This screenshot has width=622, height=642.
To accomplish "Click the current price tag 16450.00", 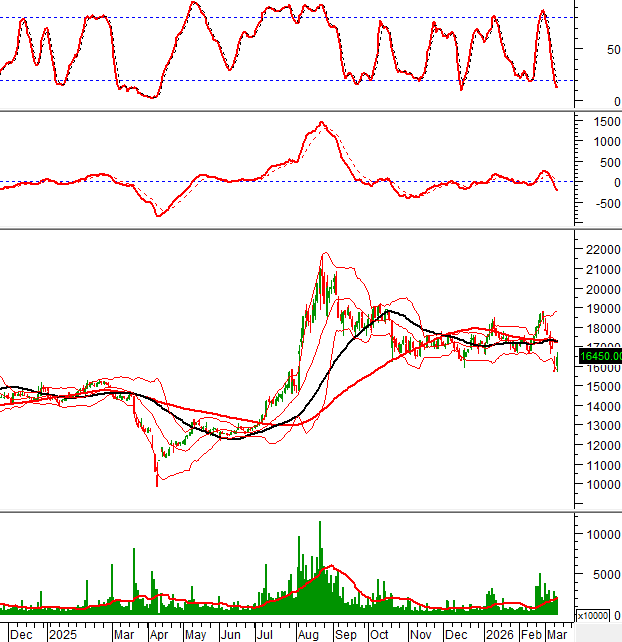I will 601,356.
